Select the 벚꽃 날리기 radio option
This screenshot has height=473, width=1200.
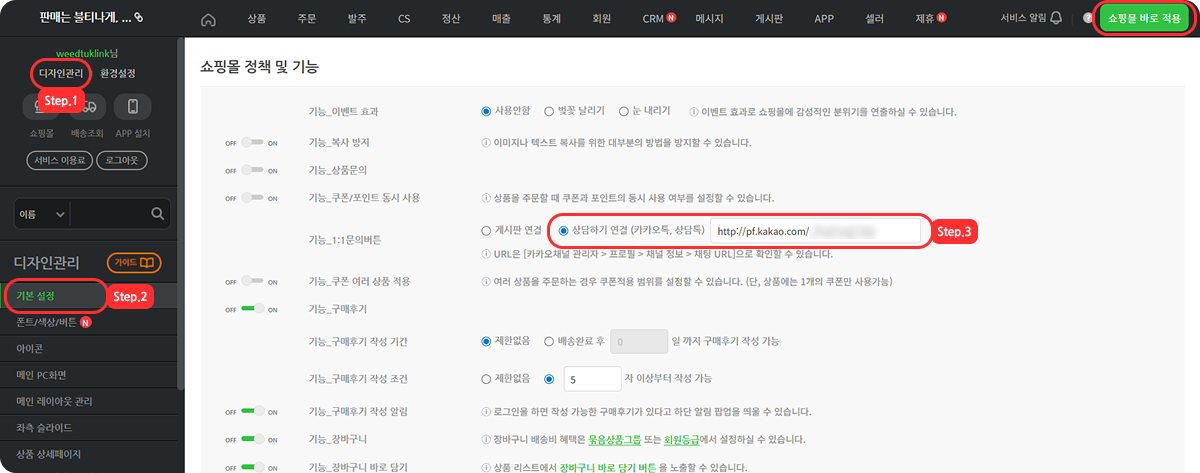click(x=548, y=111)
